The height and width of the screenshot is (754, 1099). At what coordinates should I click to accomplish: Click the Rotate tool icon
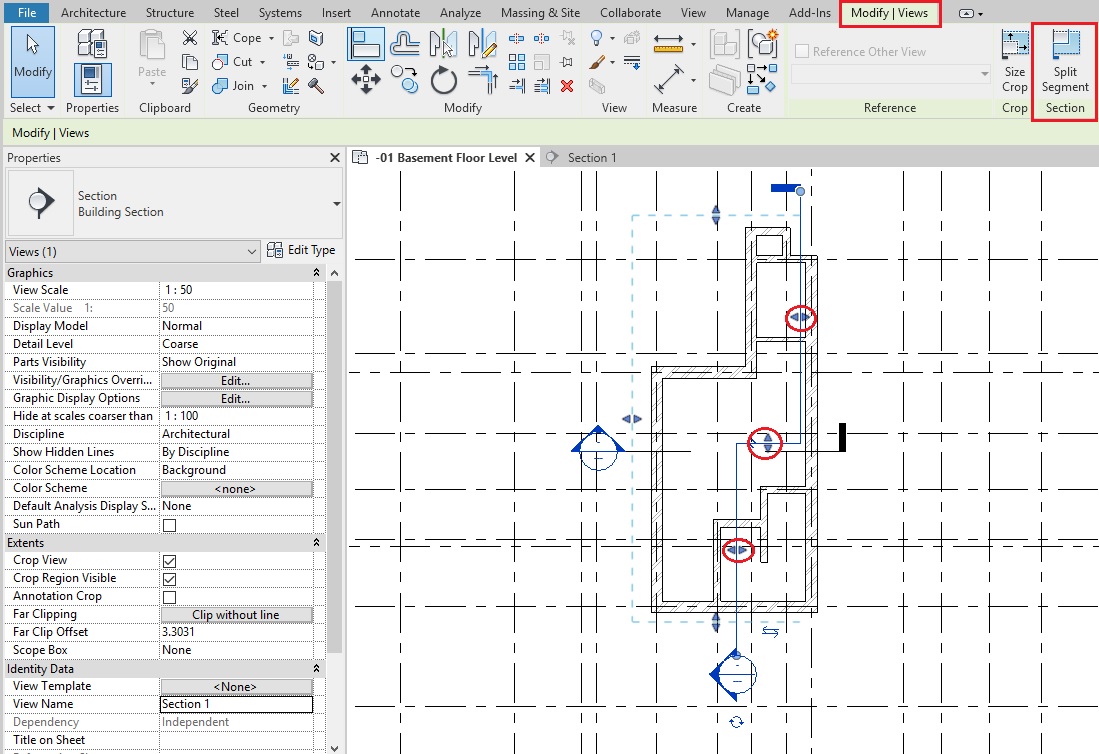pyautogui.click(x=443, y=79)
